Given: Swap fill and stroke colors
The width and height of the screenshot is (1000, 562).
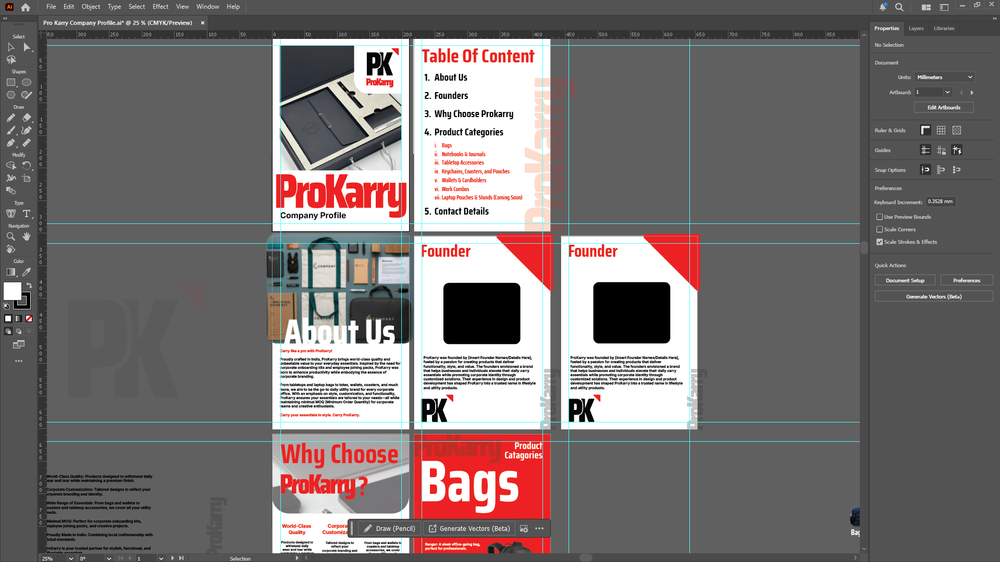Looking at the screenshot, I should click(29, 285).
